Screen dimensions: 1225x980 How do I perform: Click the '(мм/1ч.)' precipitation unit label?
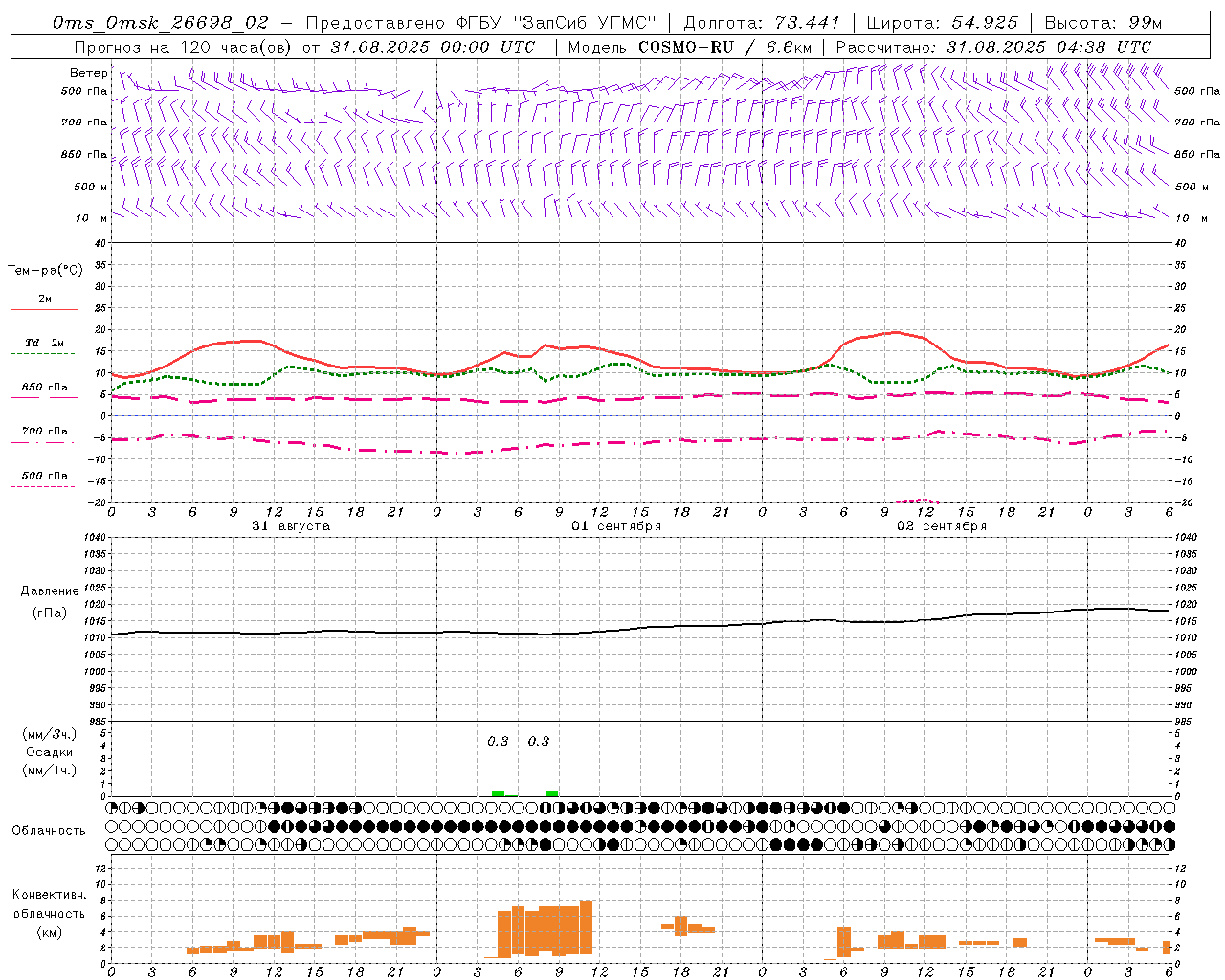(50, 770)
